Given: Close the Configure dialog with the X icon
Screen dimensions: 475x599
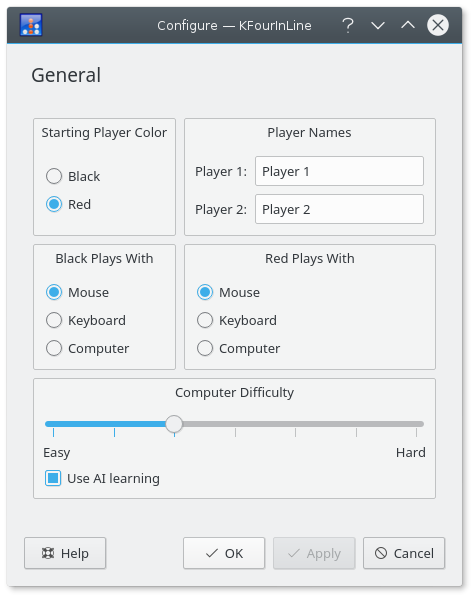Looking at the screenshot, I should point(438,25).
